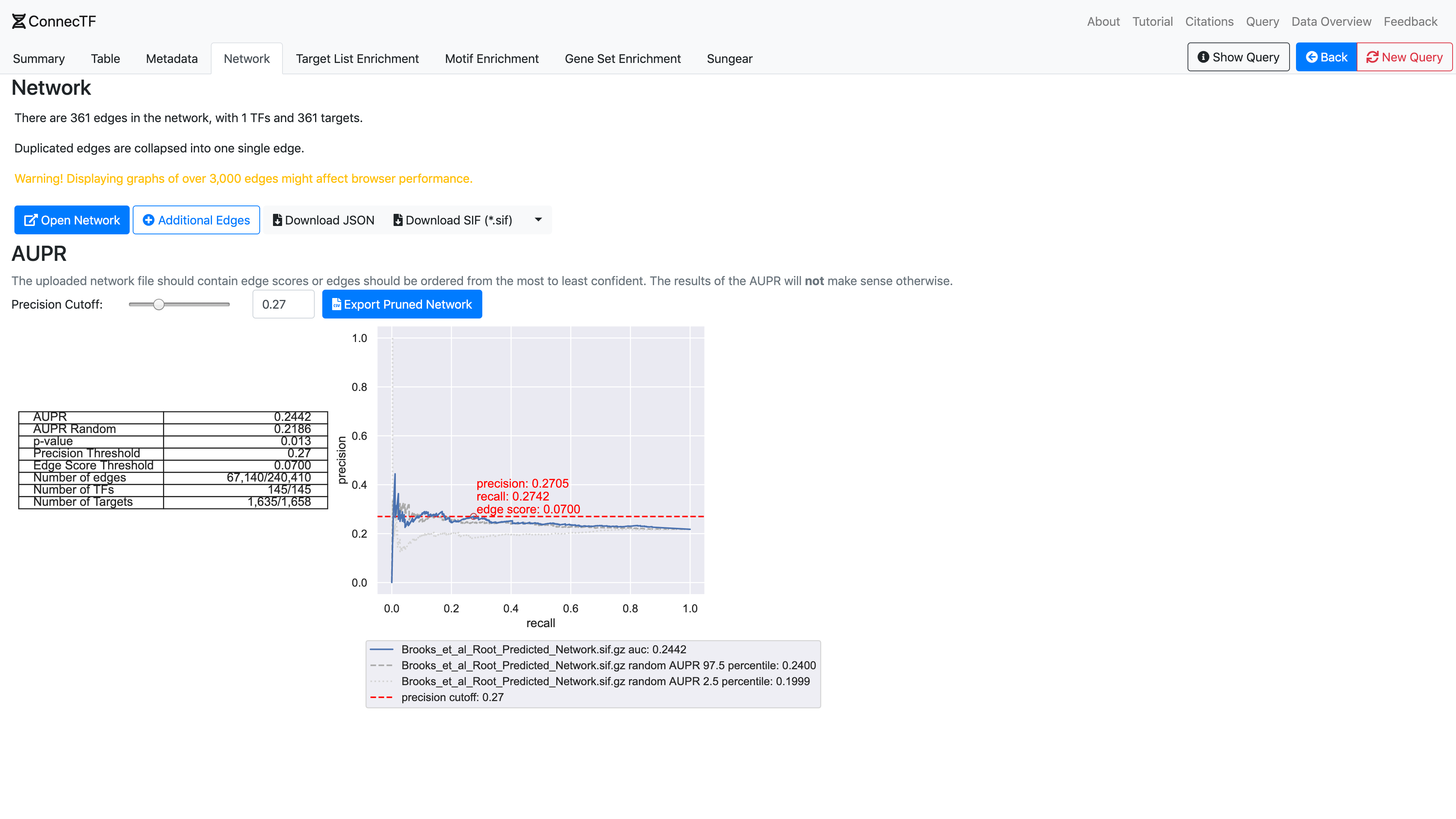This screenshot has width=1456, height=819.
Task: Click the Download SIF file icon
Action: tap(398, 220)
